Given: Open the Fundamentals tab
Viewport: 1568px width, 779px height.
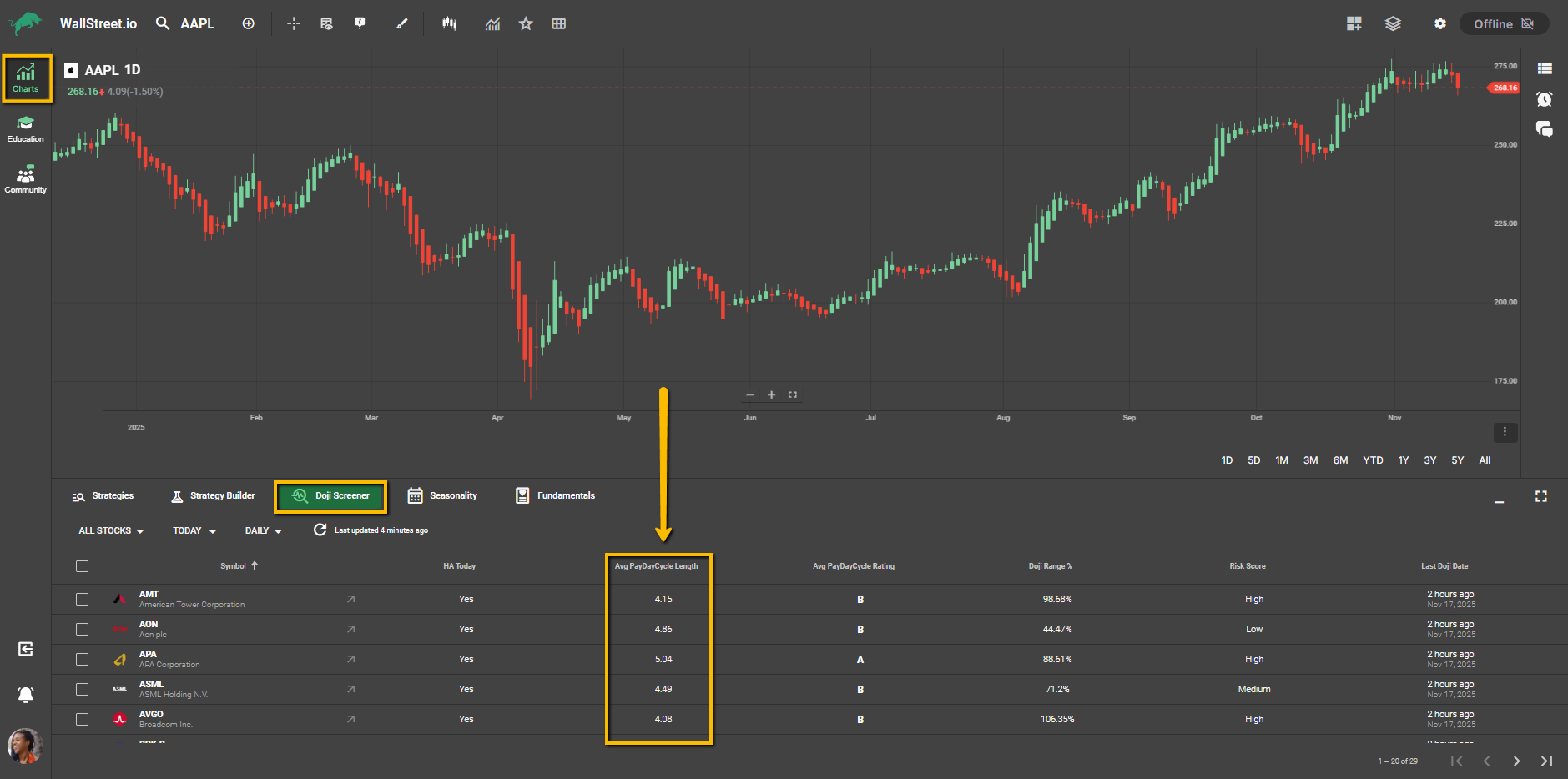Looking at the screenshot, I should [556, 496].
